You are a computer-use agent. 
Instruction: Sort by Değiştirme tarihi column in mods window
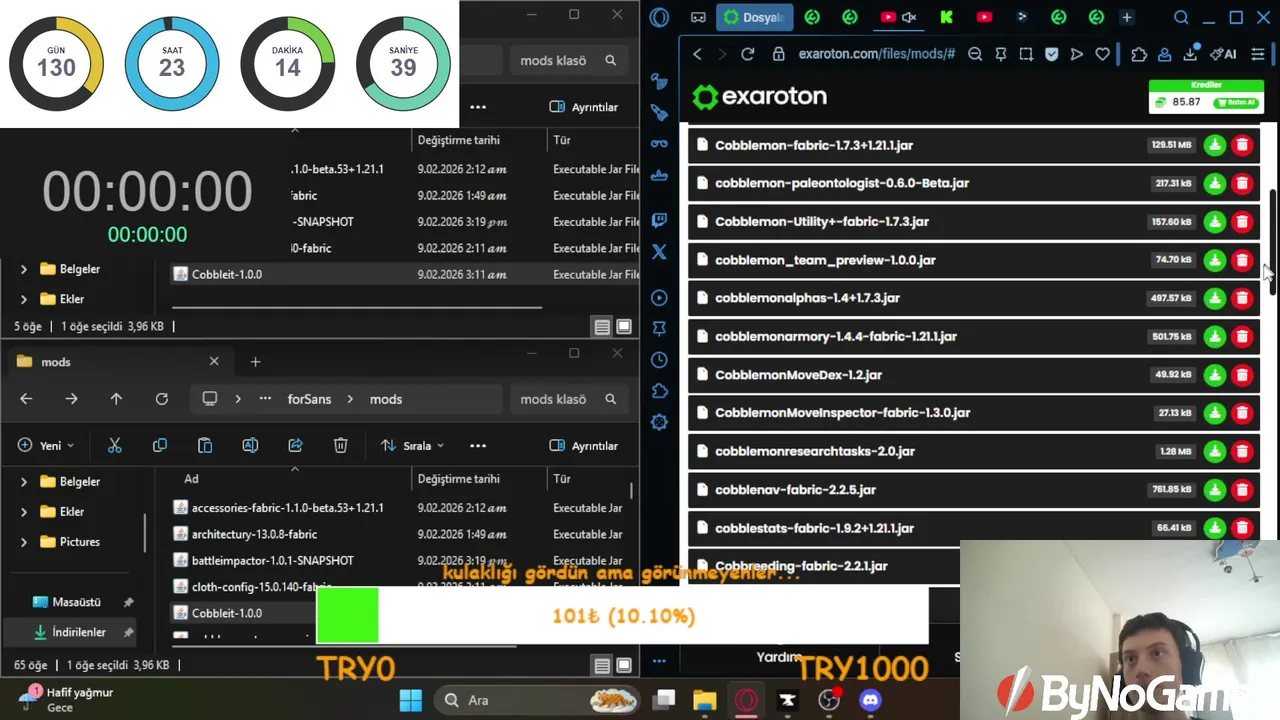[x=459, y=479]
